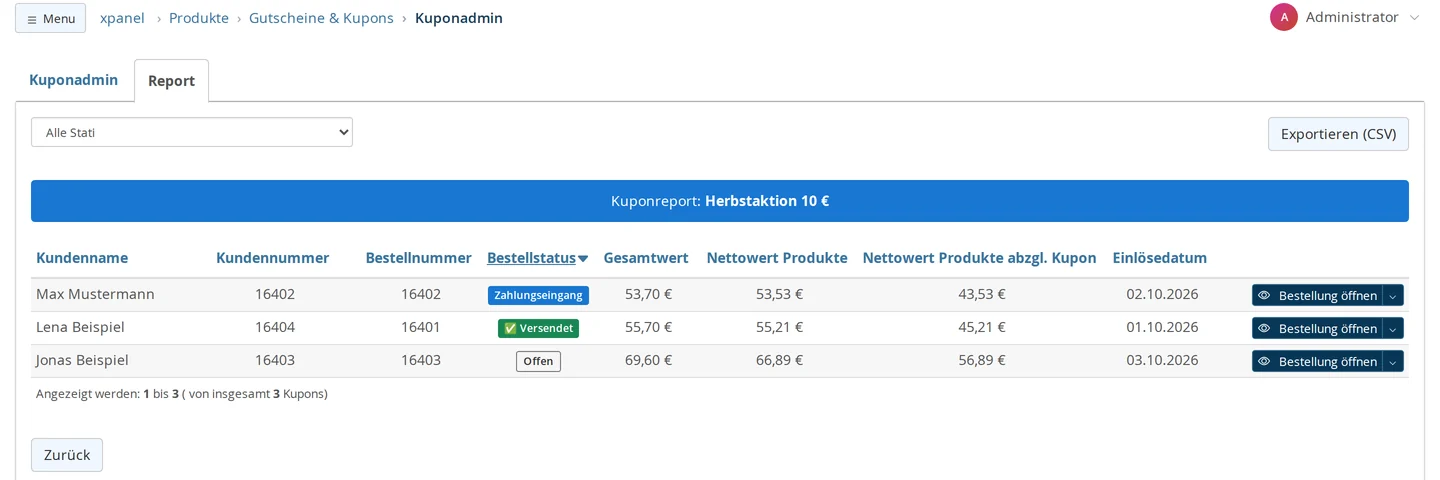The width and height of the screenshot is (1440, 480).
Task: Switch to the Kuponadmin tab
Action: pos(74,80)
